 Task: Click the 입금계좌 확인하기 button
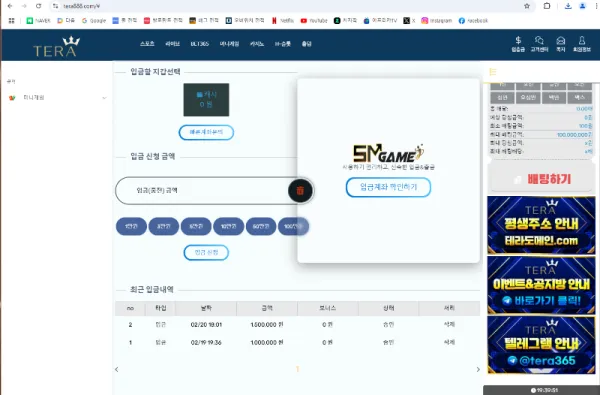[388, 187]
